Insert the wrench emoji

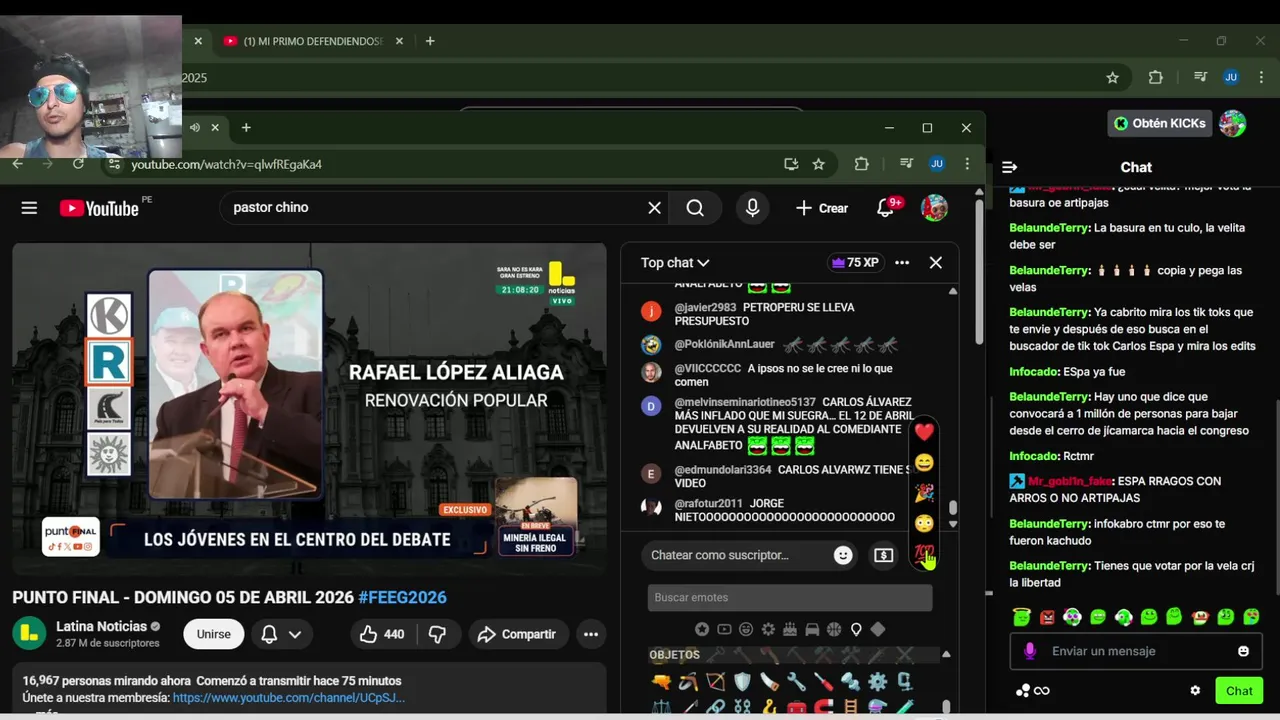pyautogui.click(x=796, y=682)
